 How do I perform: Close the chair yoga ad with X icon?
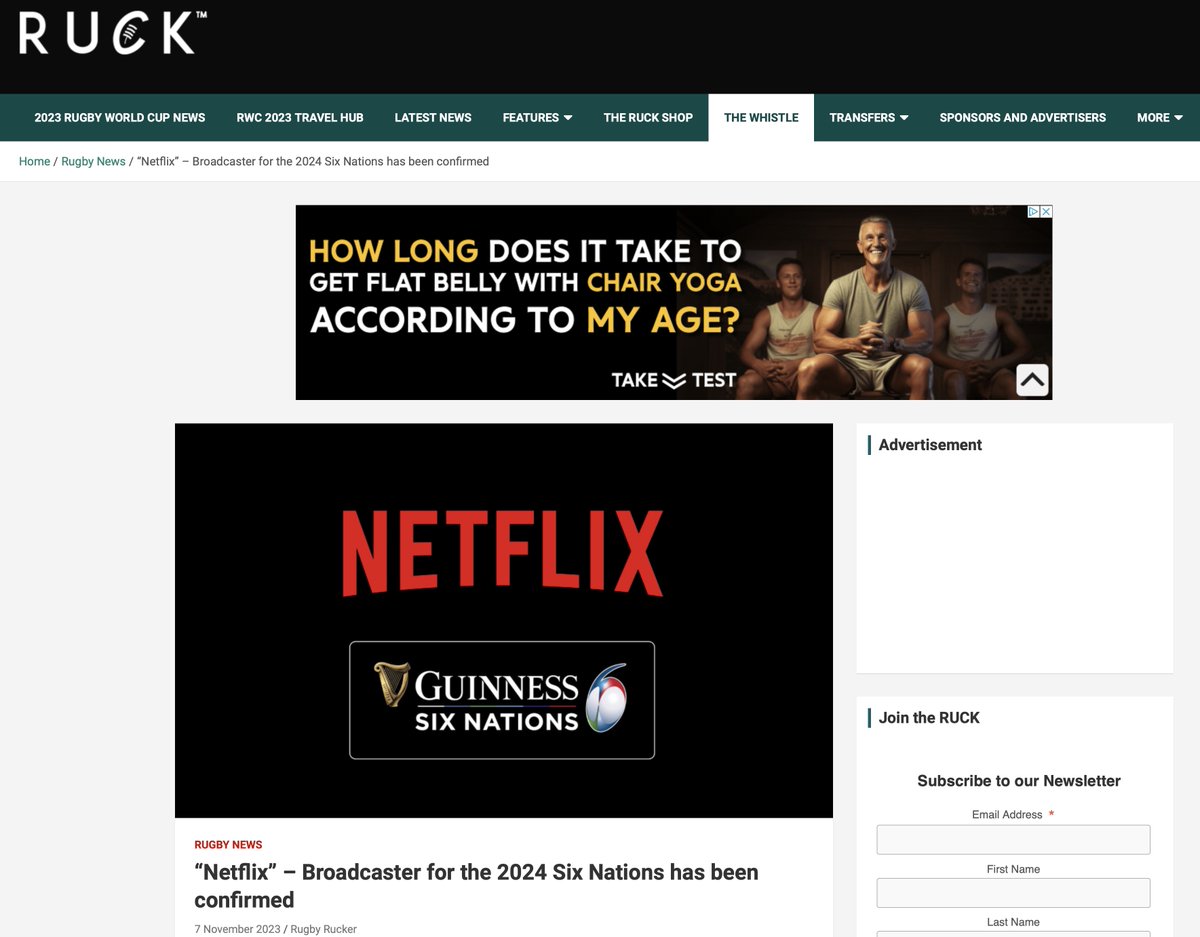1046,212
